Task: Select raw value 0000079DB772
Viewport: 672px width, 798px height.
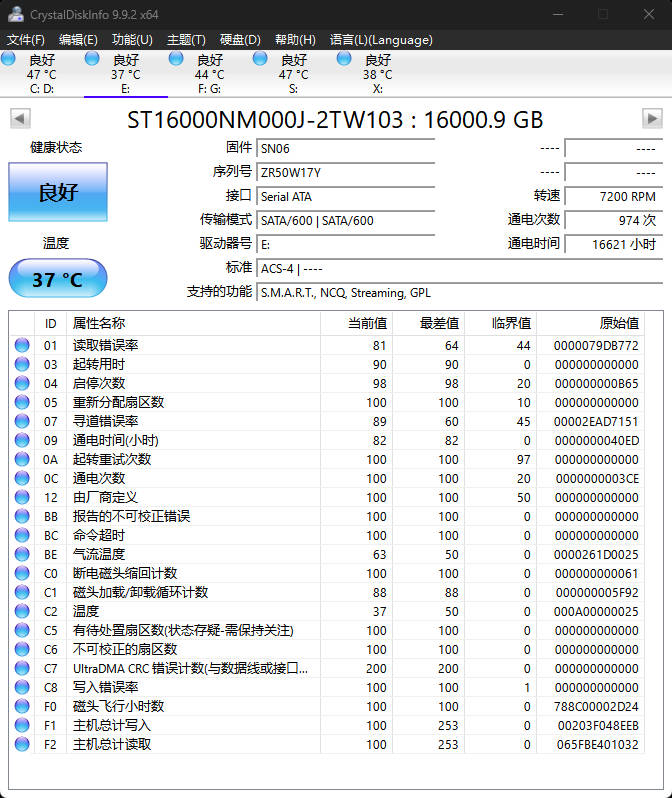Action: 596,346
